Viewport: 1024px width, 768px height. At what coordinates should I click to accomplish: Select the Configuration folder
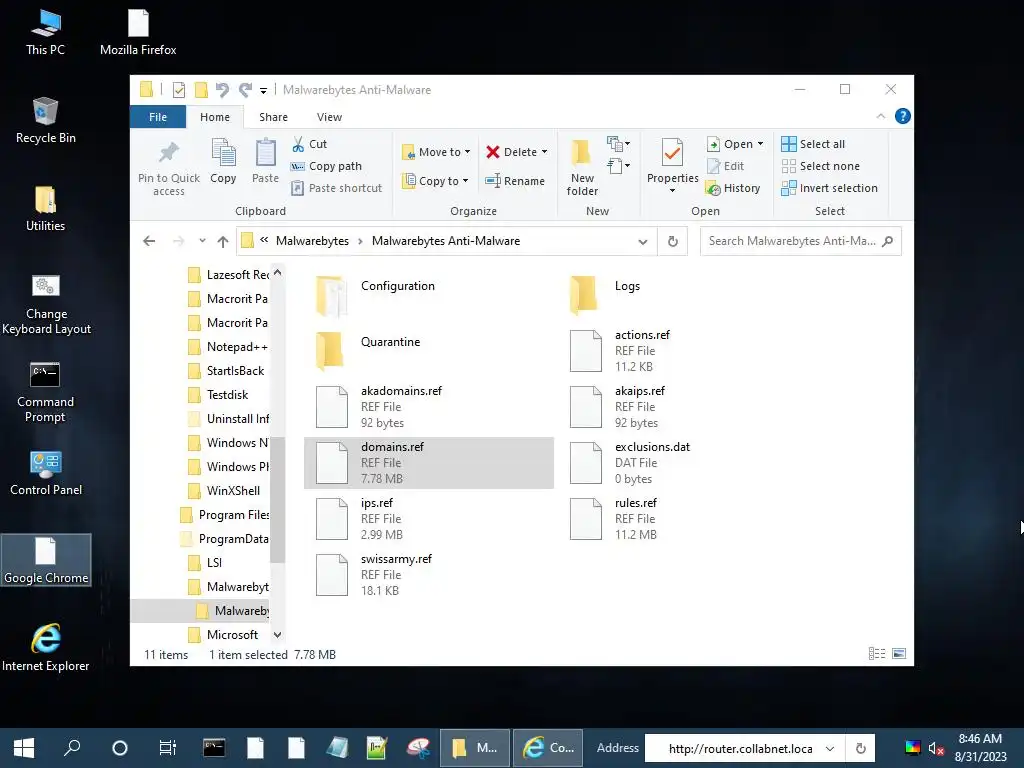point(429,295)
